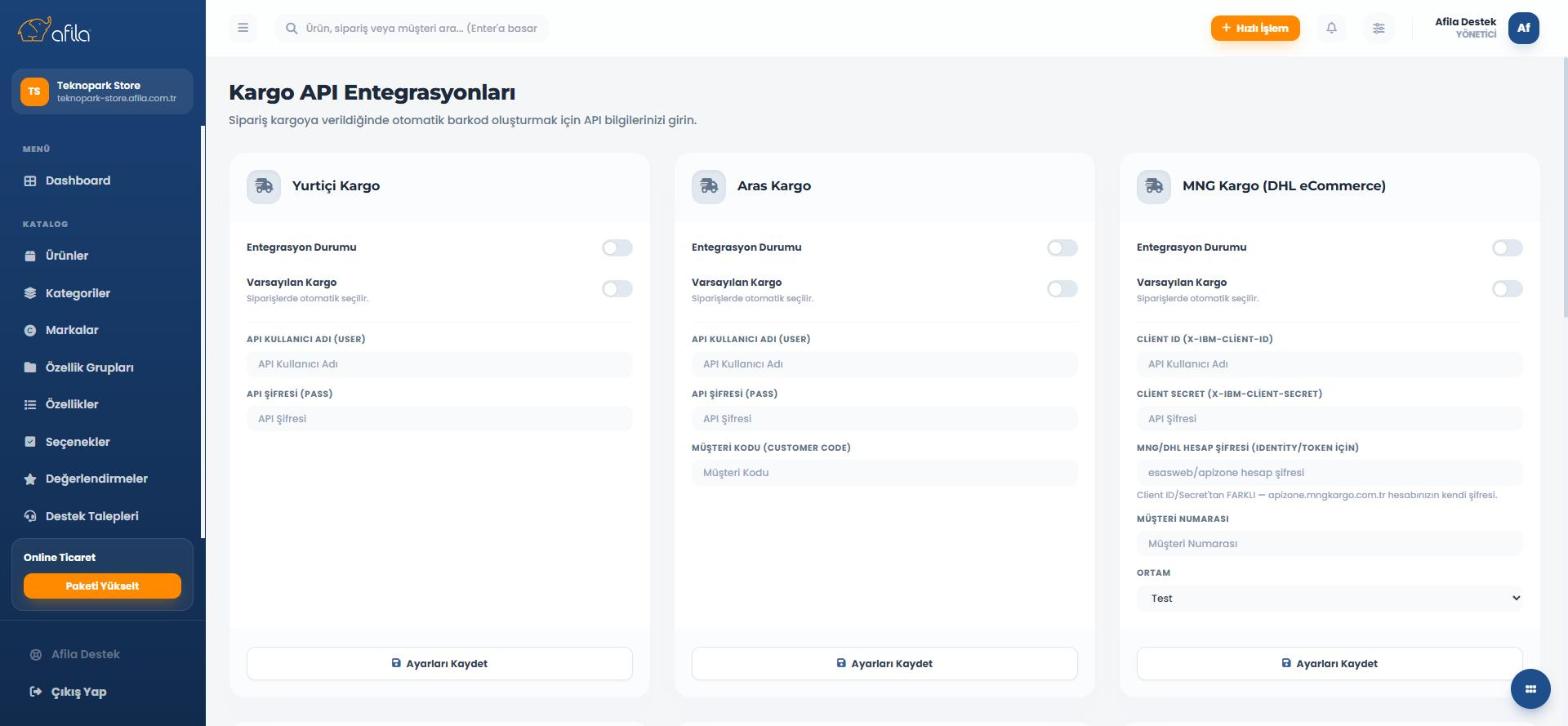Focus Yurtiçi Kargo API Kullanıcı Adı field
The height and width of the screenshot is (726, 1568).
[440, 364]
